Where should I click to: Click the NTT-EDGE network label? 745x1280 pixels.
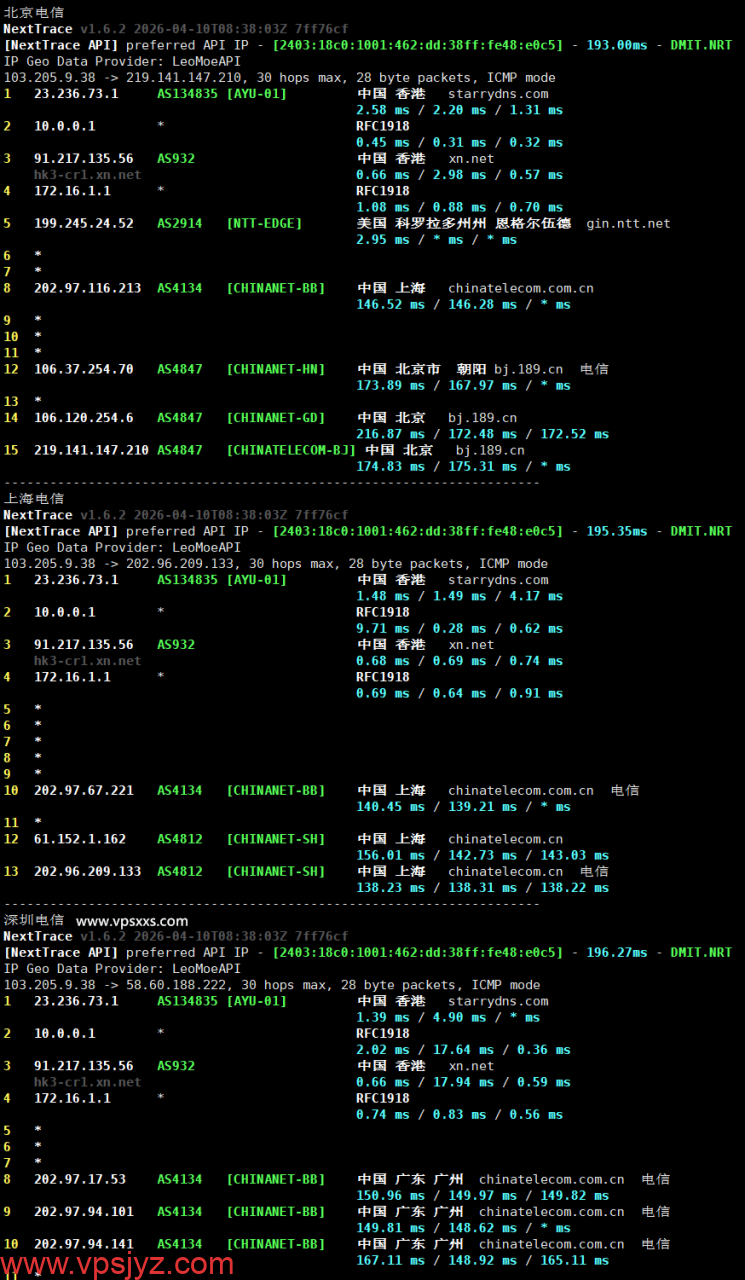(x=264, y=223)
